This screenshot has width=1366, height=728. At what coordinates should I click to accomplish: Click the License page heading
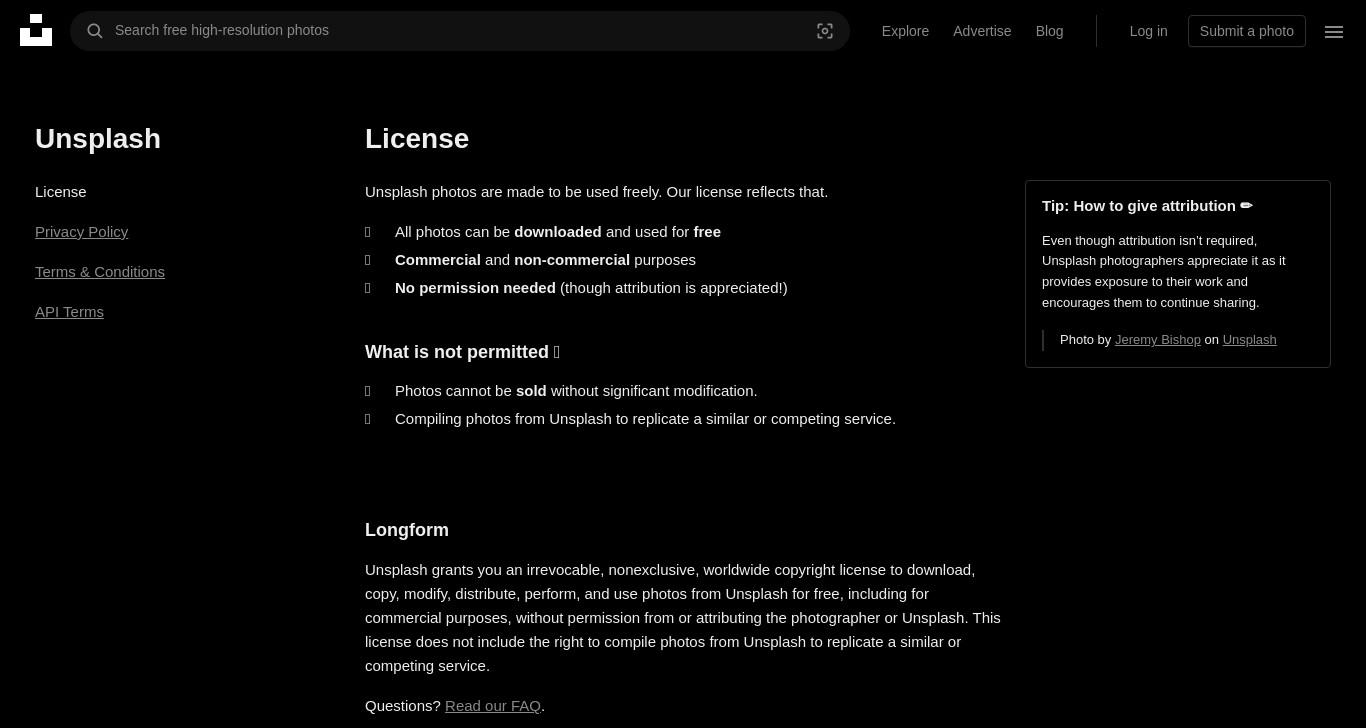pyautogui.click(x=417, y=139)
